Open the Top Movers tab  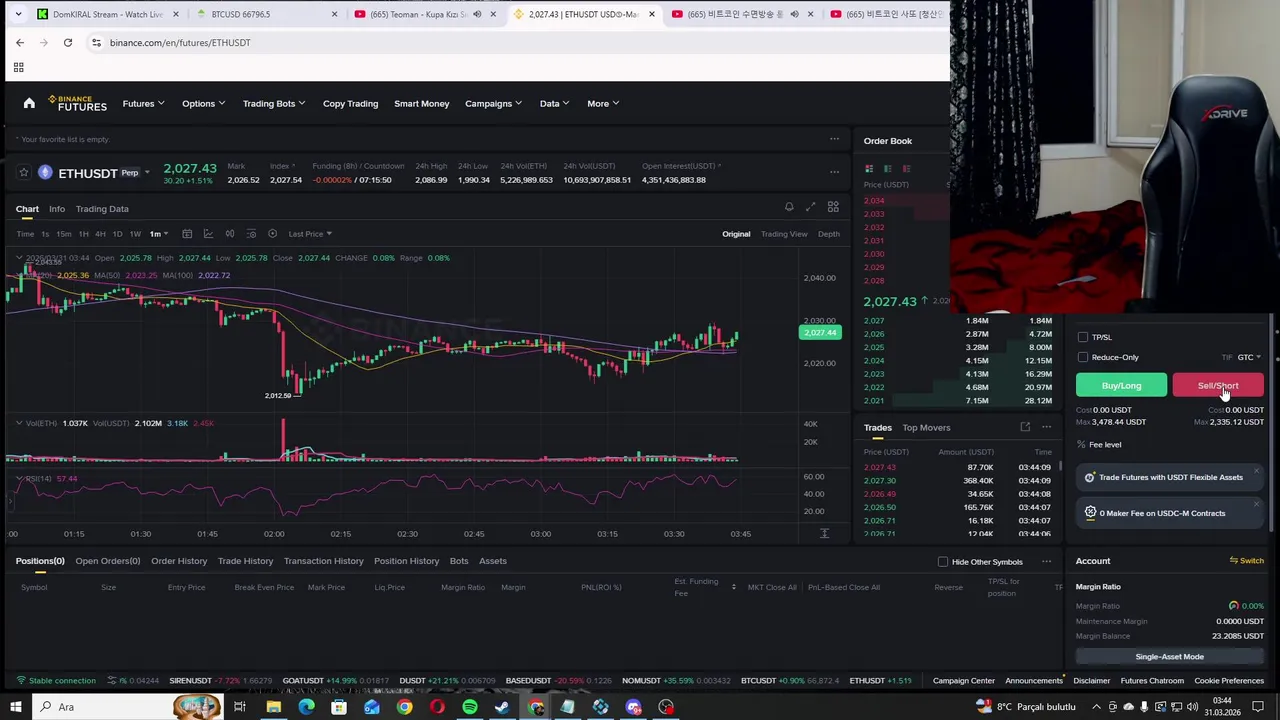tap(926, 428)
